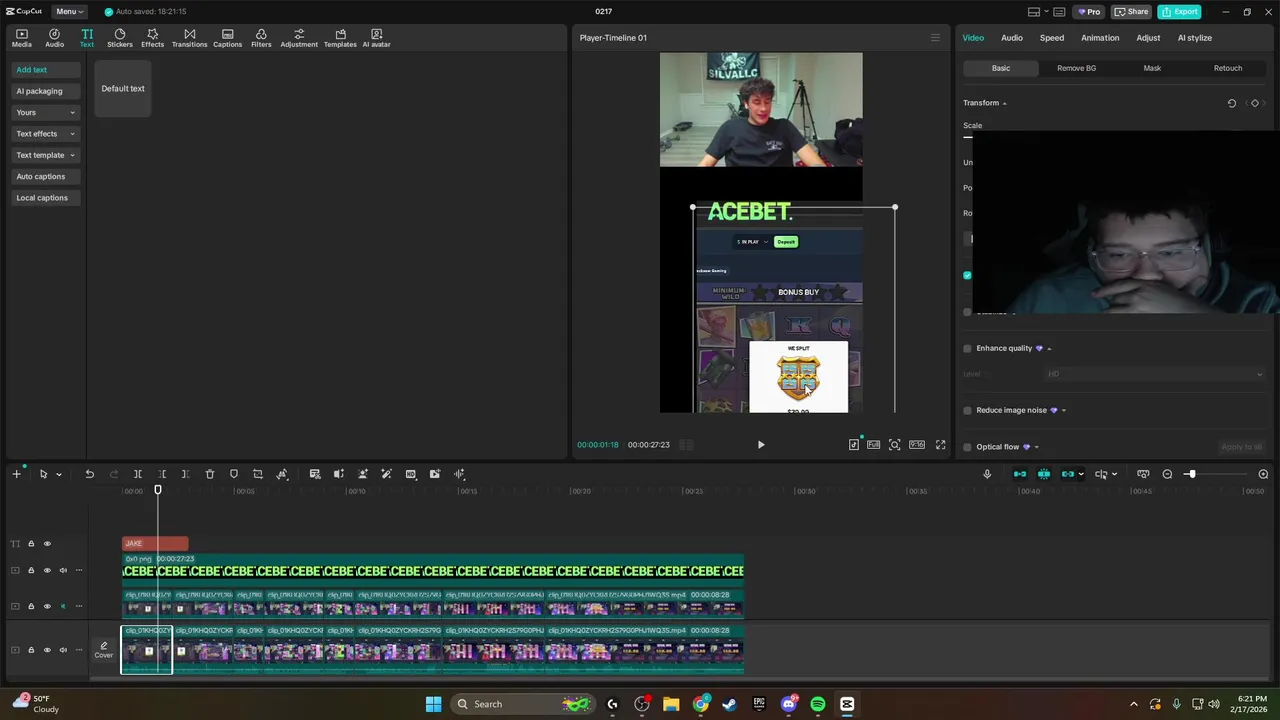Image resolution: width=1280 pixels, height=720 pixels.
Task: Select the Remove BG sub-tab
Action: click(1076, 68)
